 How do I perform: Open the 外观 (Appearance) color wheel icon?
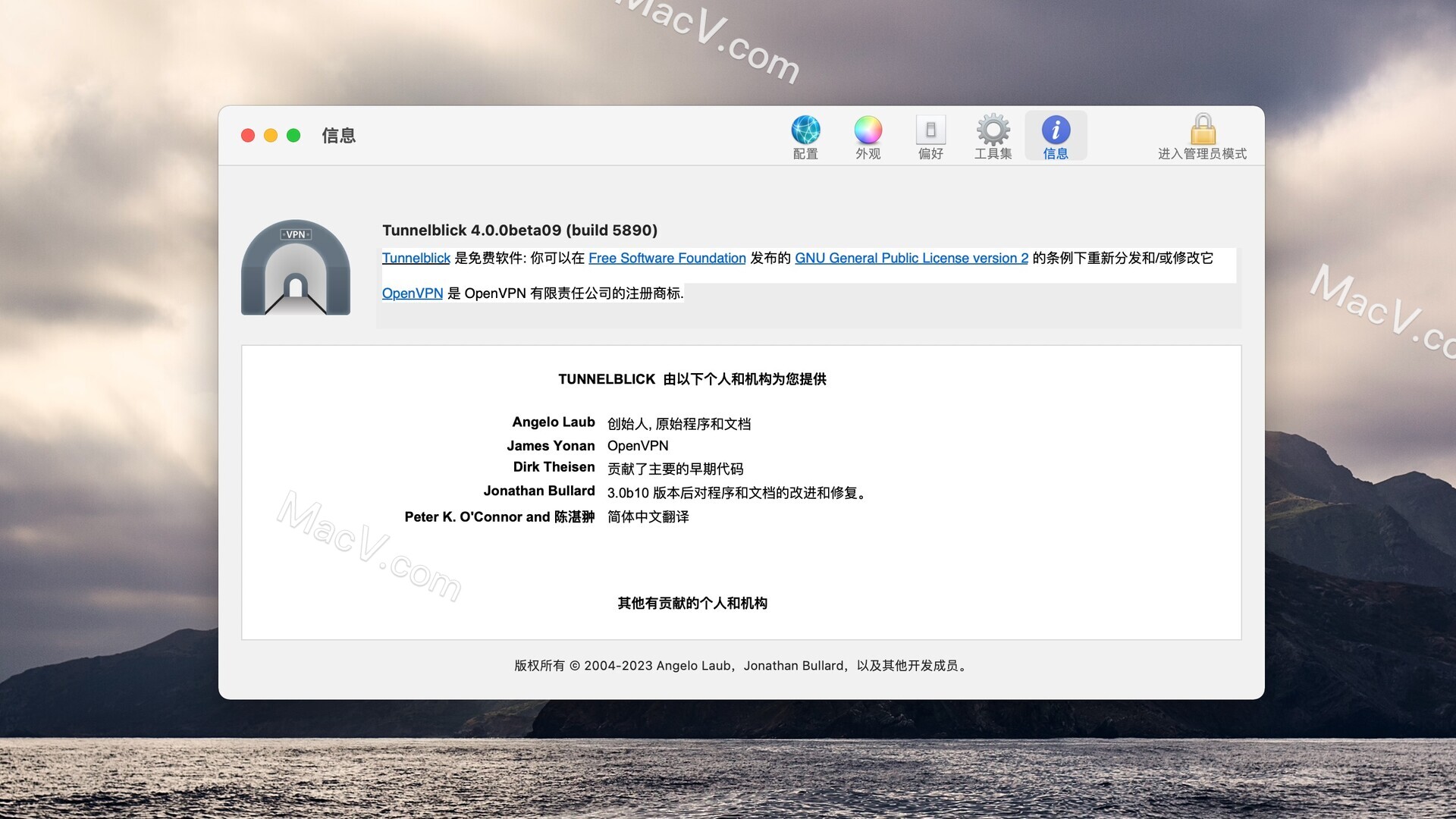pos(868,136)
